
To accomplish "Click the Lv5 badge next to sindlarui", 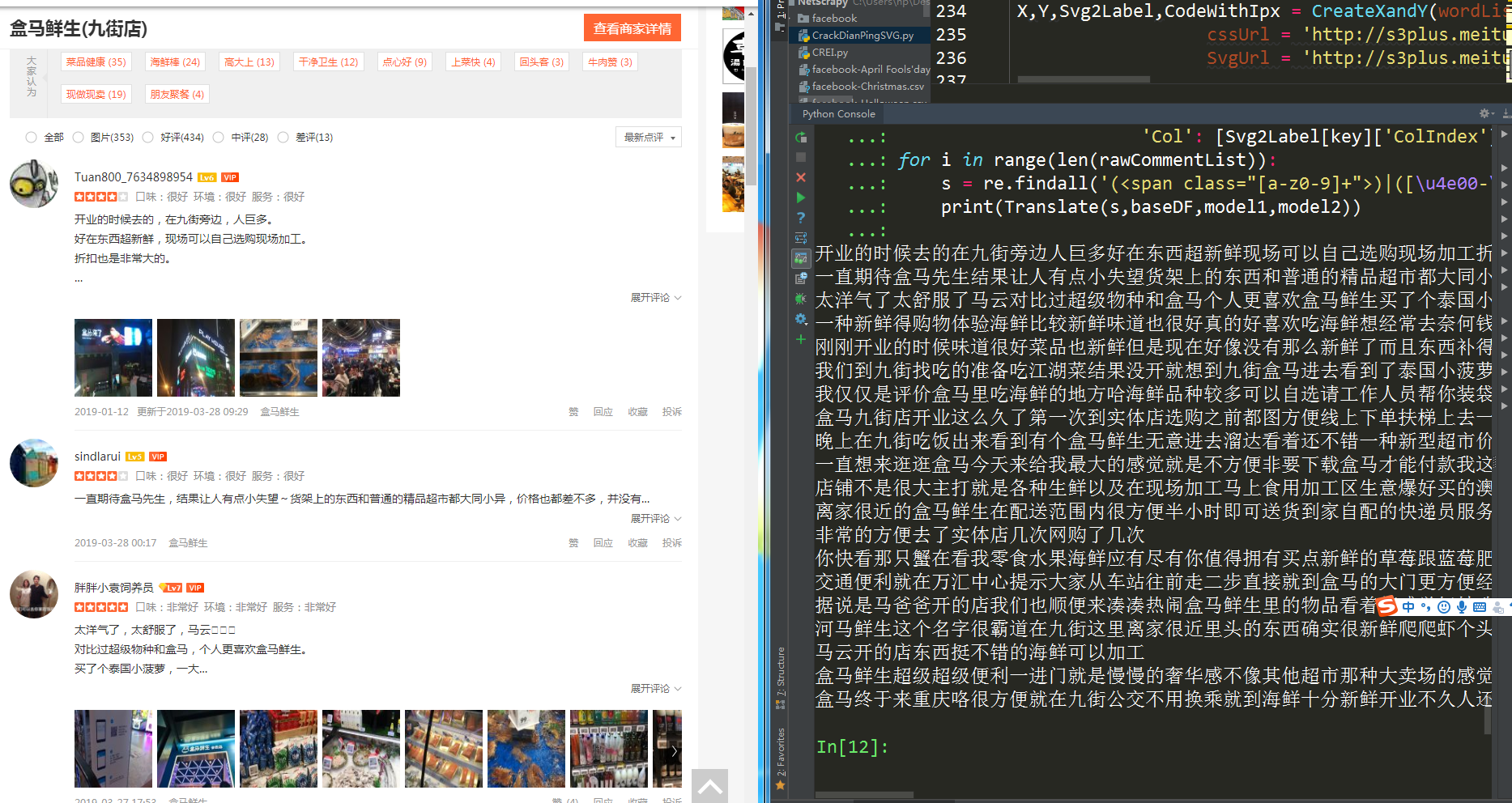I will coord(134,457).
